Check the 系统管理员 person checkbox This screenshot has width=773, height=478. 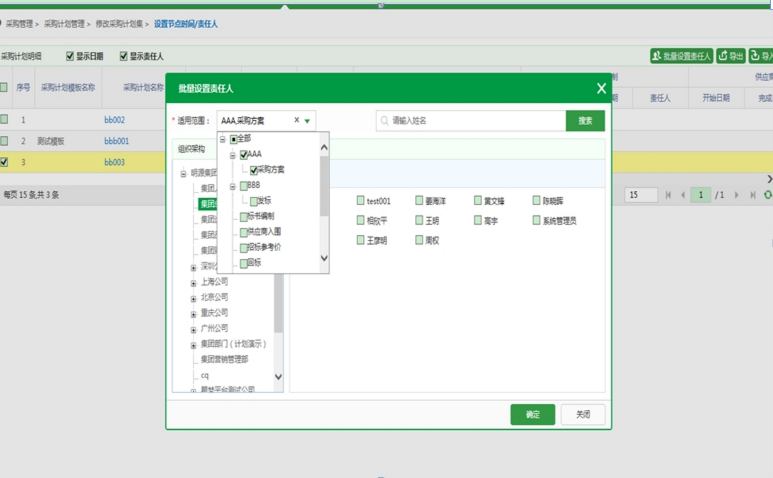pos(536,220)
